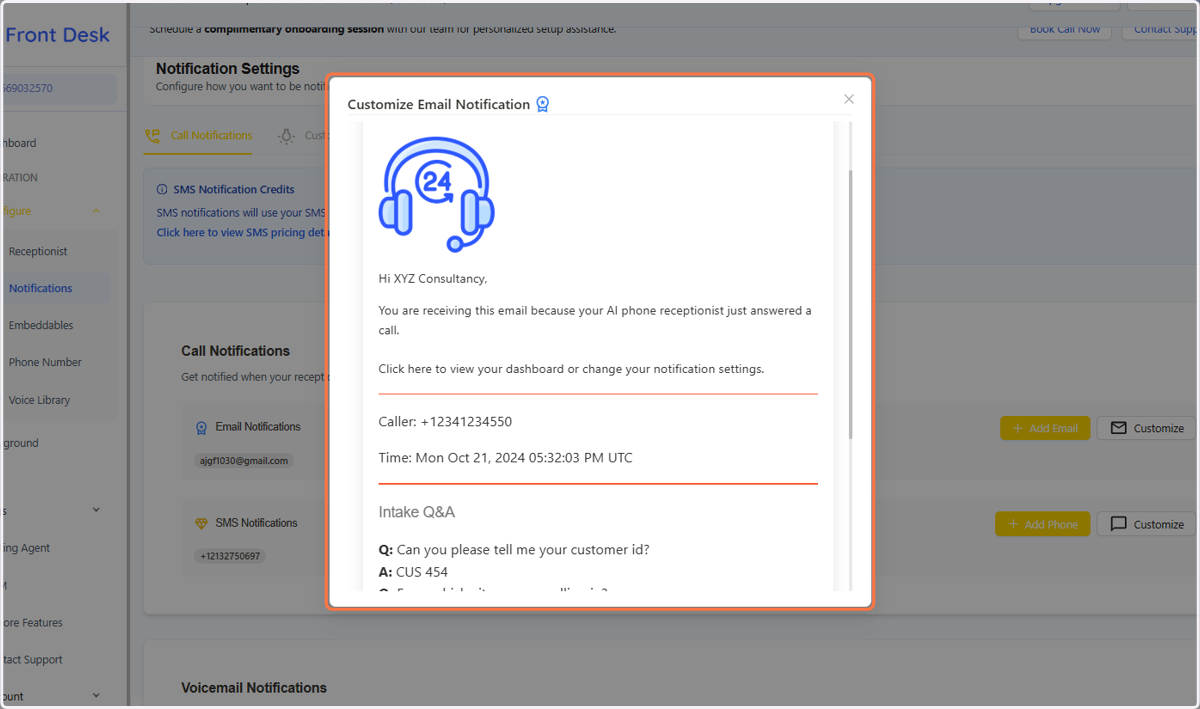1200x709 pixels.
Task: Open Playground in the sidebar
Action: 20,443
